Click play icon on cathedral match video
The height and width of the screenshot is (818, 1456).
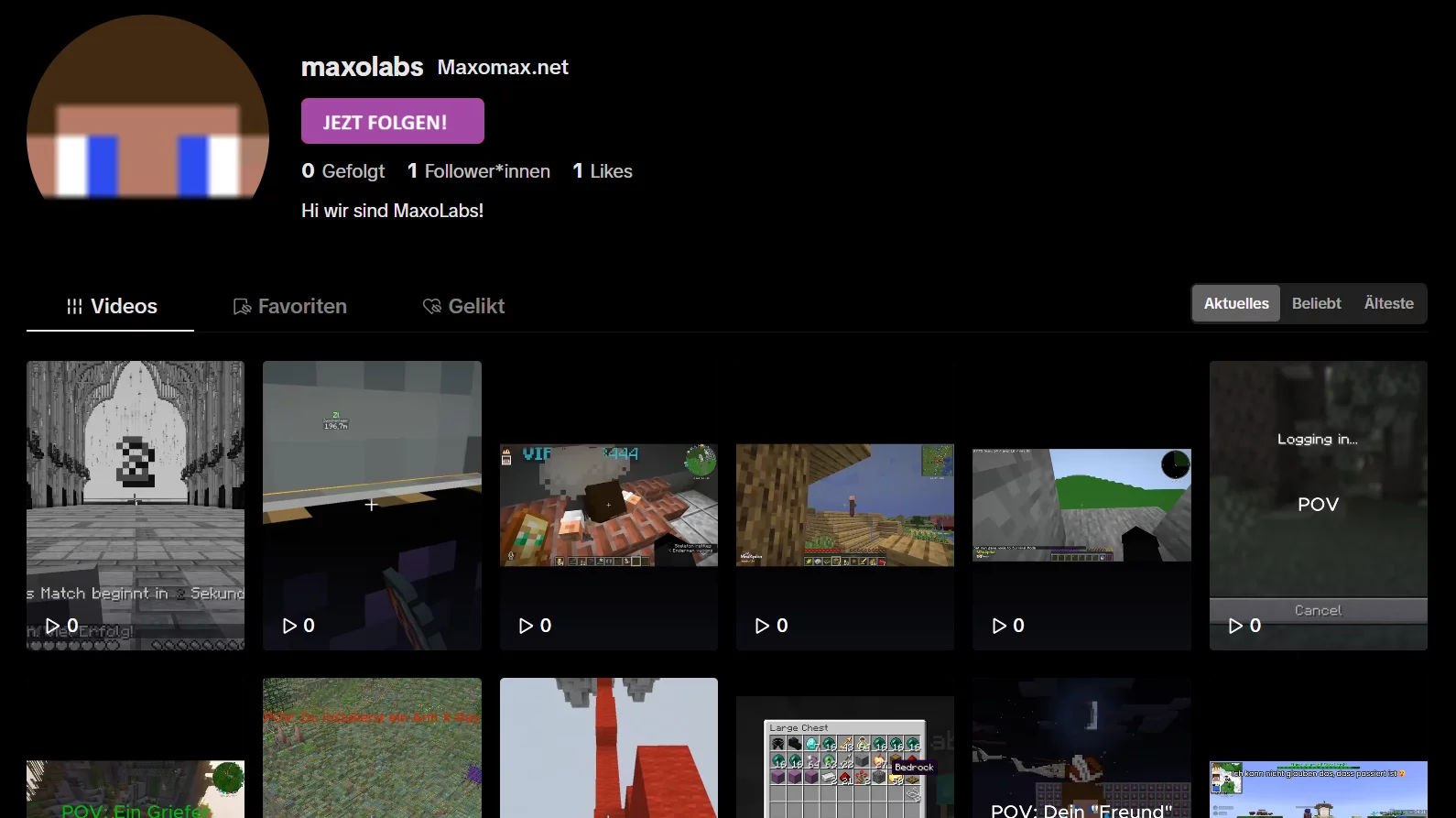(53, 626)
